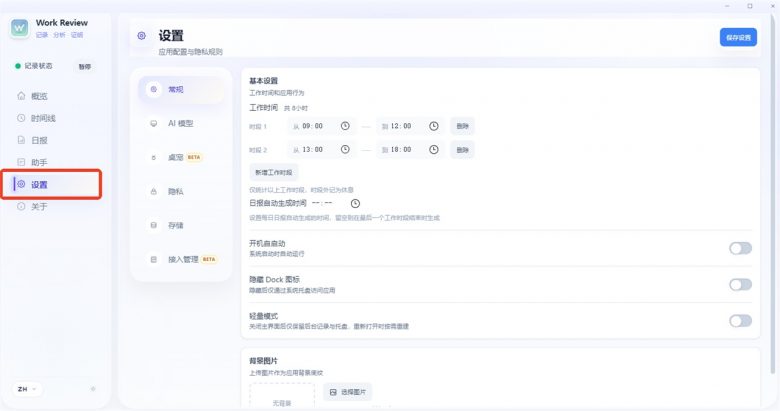Toggle 隐藏 Dock 图标 switch
Screen dimensions: 780x411
pyautogui.click(x=740, y=284)
